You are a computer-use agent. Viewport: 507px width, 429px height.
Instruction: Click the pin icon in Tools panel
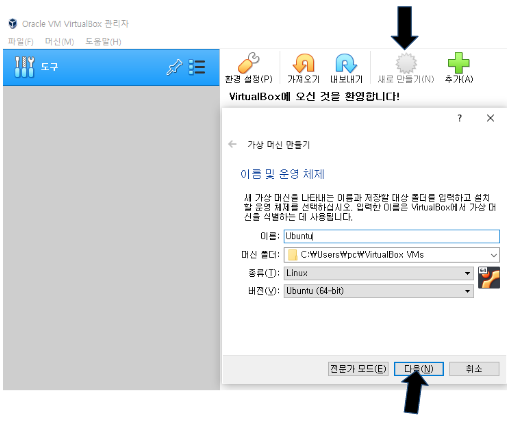174,67
